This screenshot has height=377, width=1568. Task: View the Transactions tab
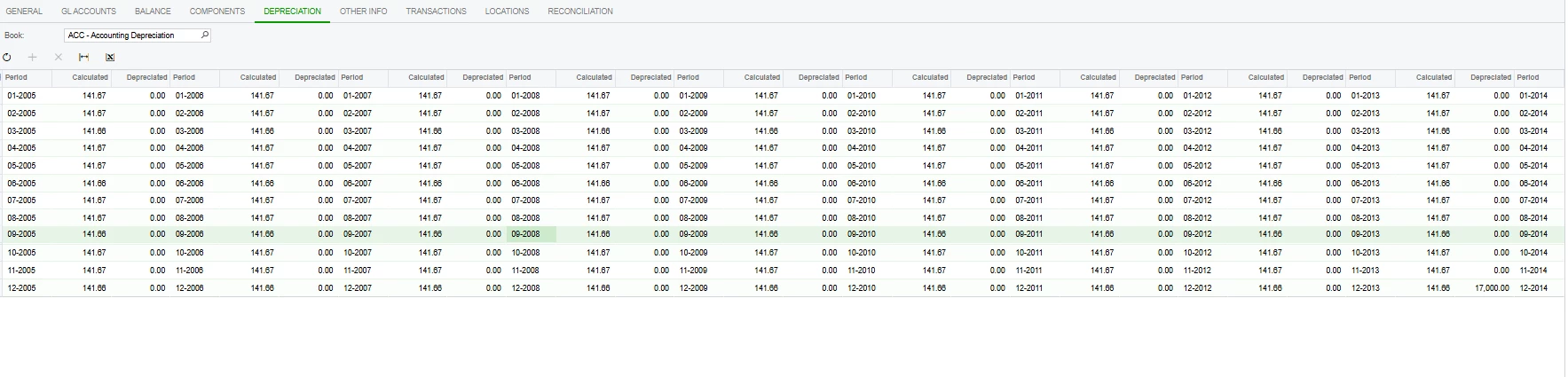pos(436,12)
